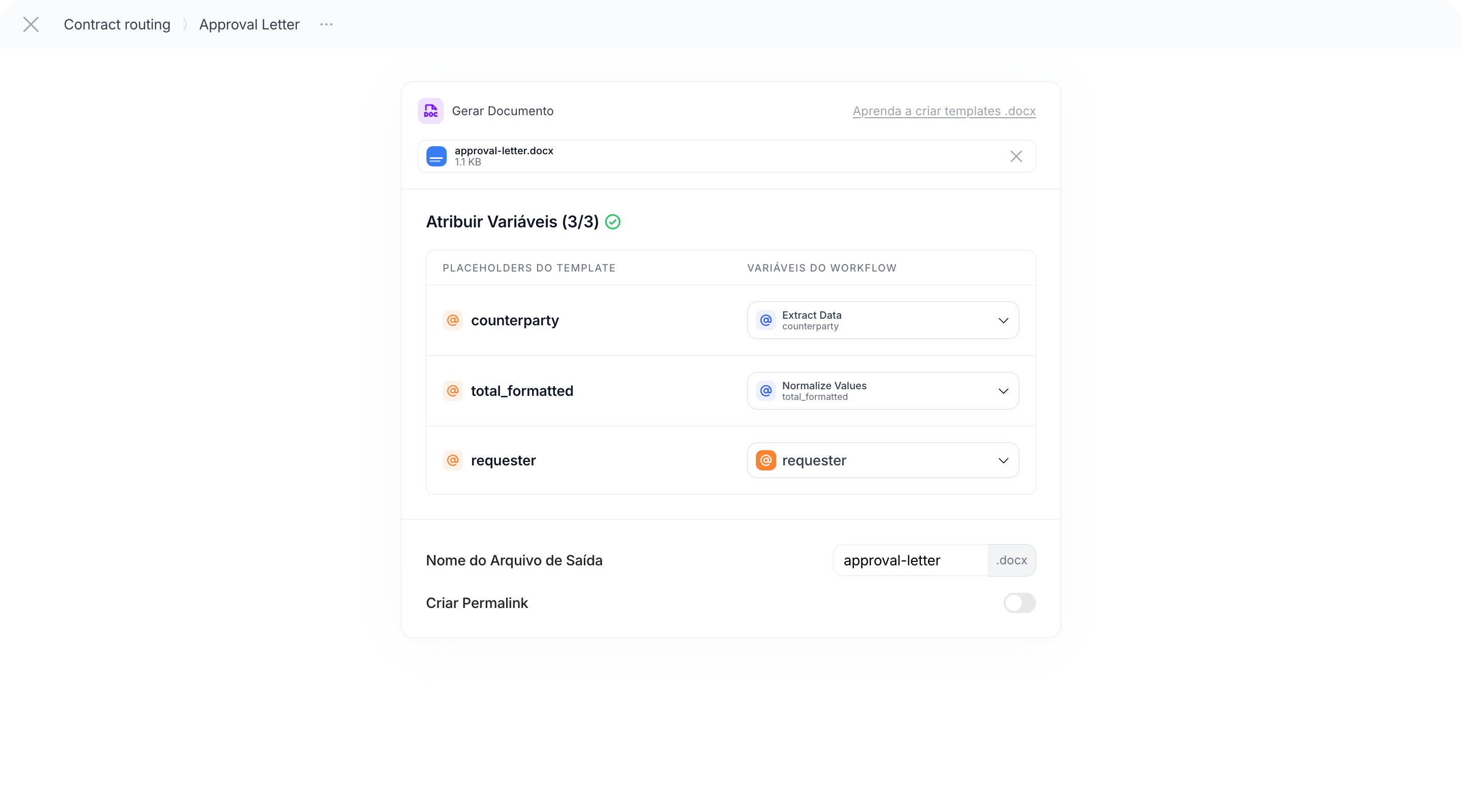Viewport: 1462px width, 812px height.
Task: Click the orange @ icon beside requester placeholder
Action: click(453, 460)
